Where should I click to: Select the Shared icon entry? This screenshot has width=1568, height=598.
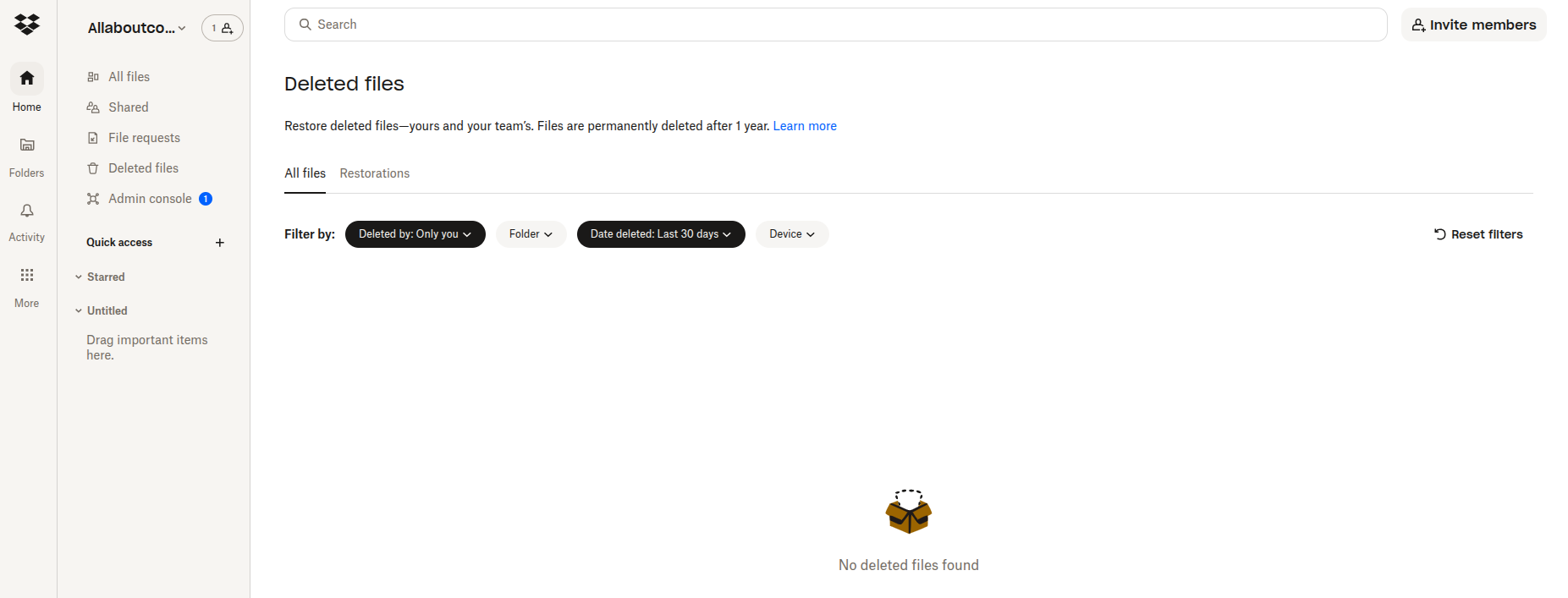coord(92,107)
